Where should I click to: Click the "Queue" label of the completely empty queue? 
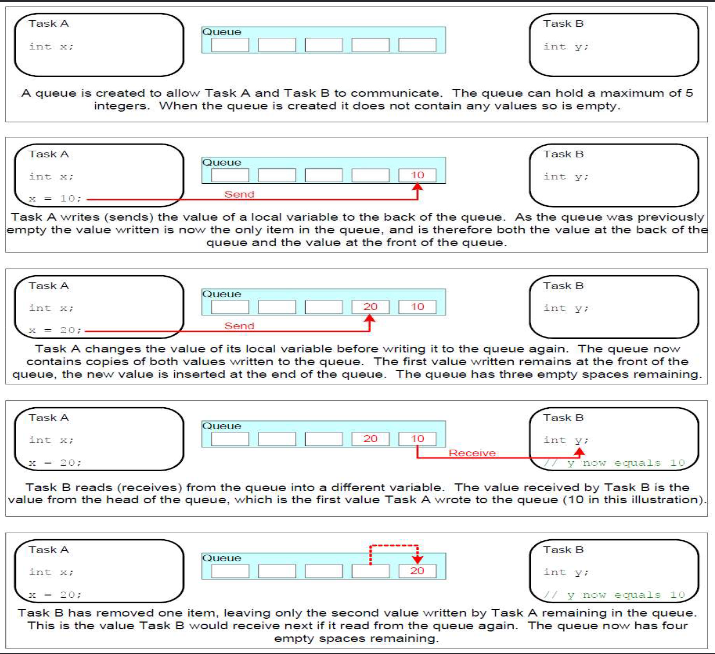[x=221, y=31]
